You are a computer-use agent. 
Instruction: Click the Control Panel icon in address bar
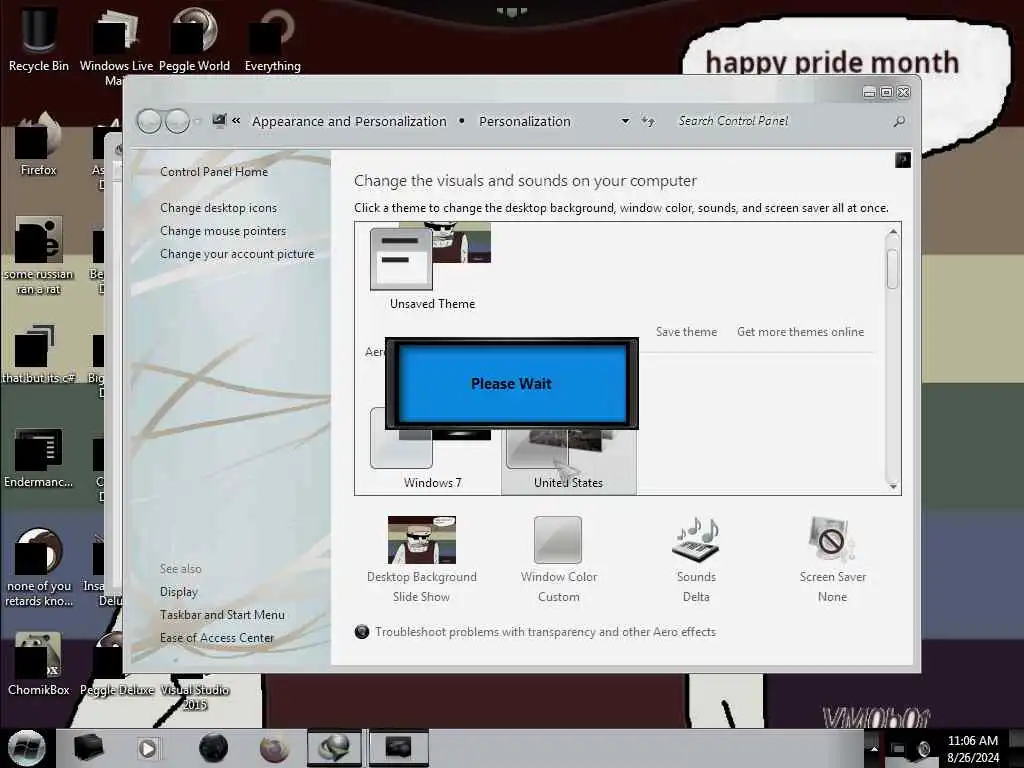(x=219, y=121)
